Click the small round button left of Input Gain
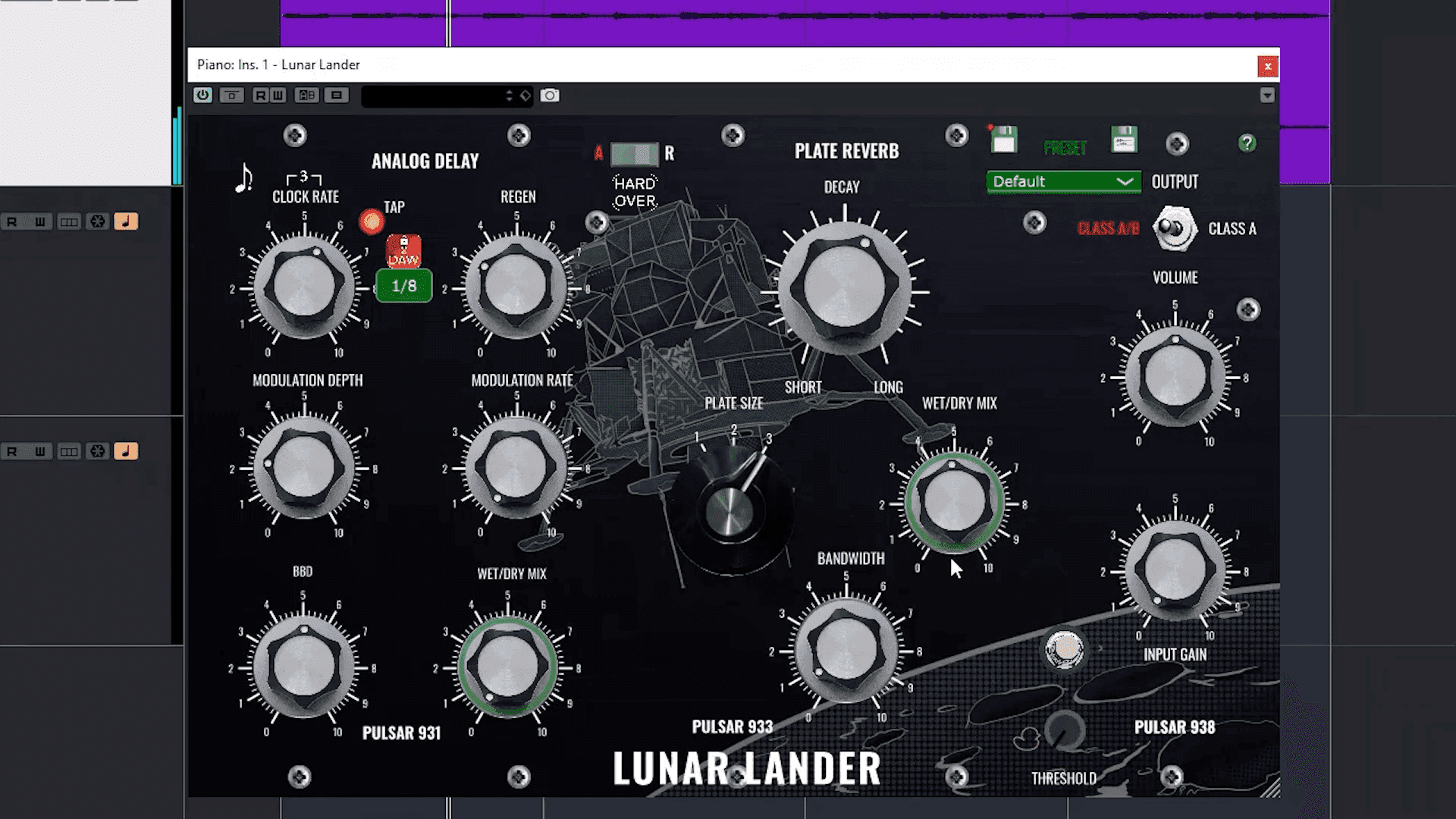The width and height of the screenshot is (1456, 819). [1064, 649]
